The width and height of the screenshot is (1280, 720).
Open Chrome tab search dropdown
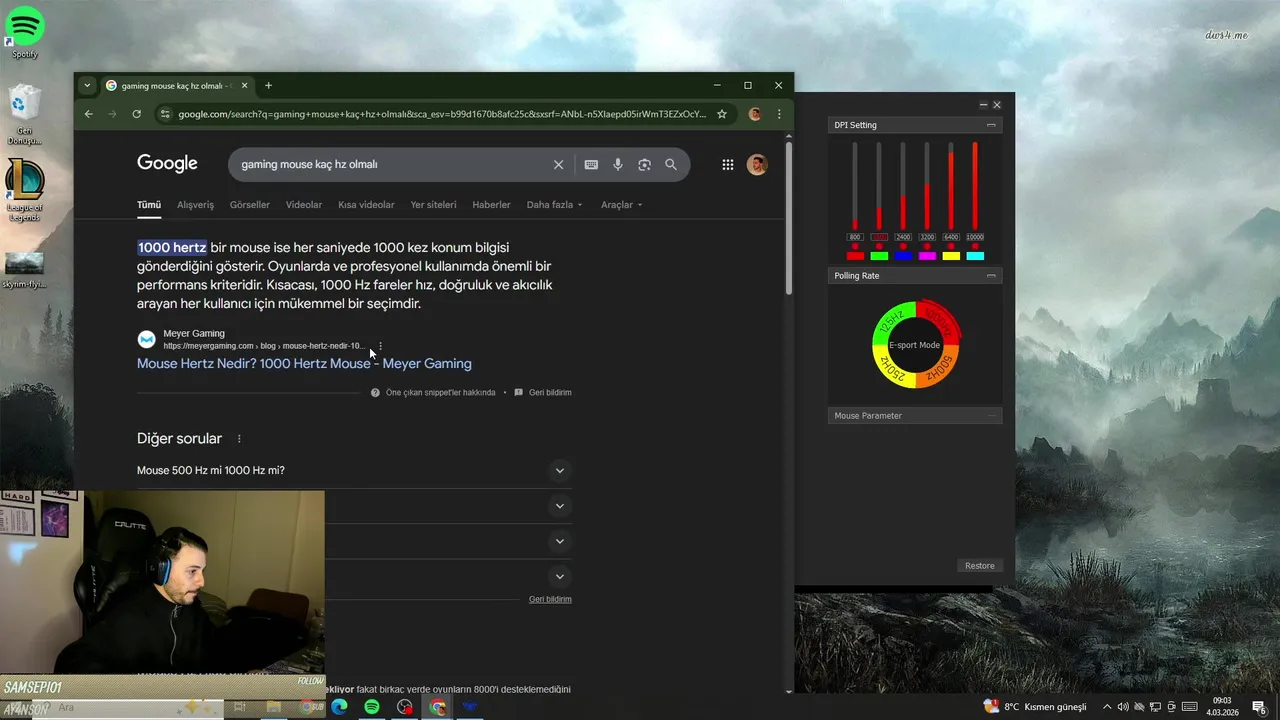[87, 86]
